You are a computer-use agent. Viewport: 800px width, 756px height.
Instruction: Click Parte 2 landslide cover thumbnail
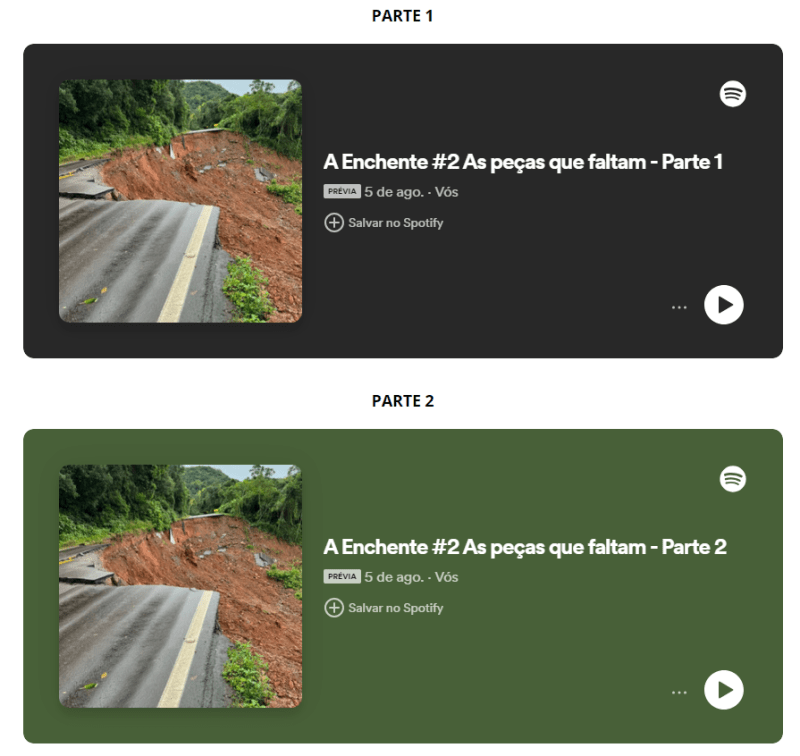coord(180,586)
